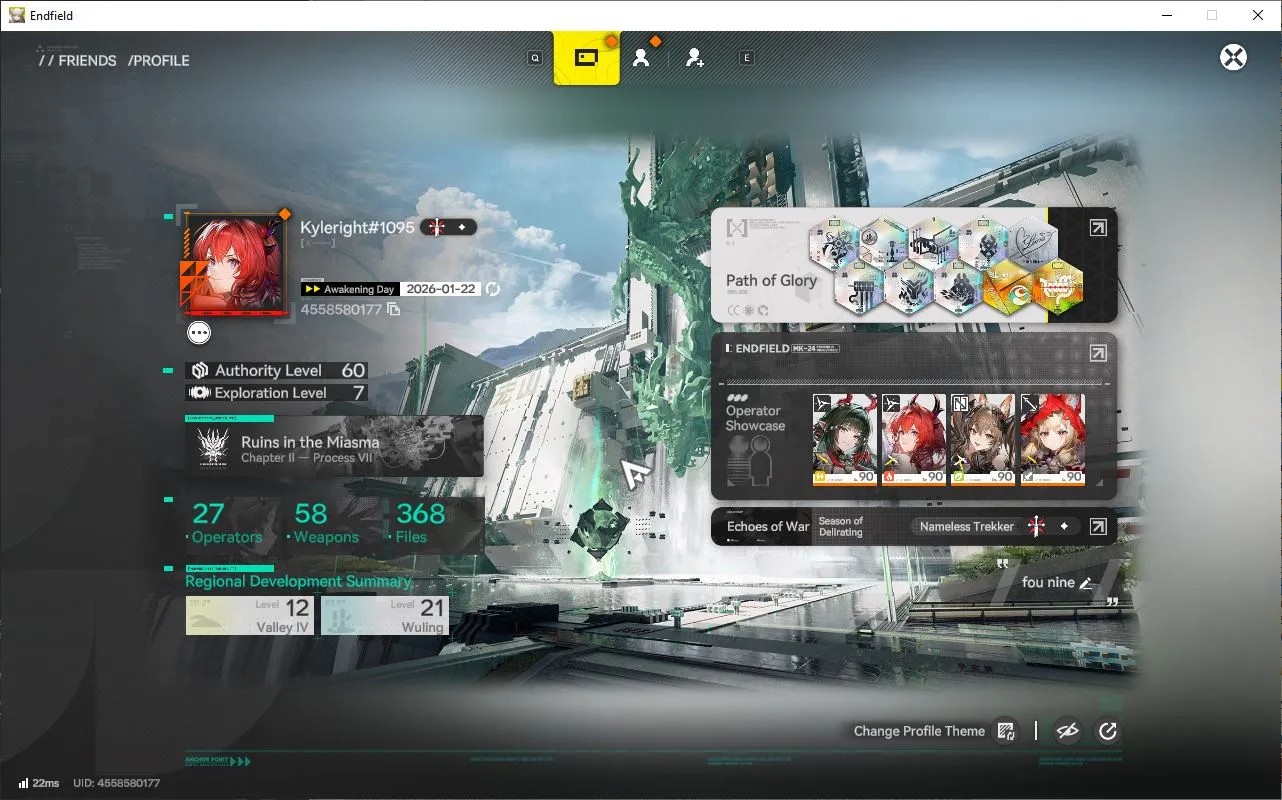Viewport: 1282px width, 800px height.
Task: Open the Profile card tab
Action: (587, 58)
